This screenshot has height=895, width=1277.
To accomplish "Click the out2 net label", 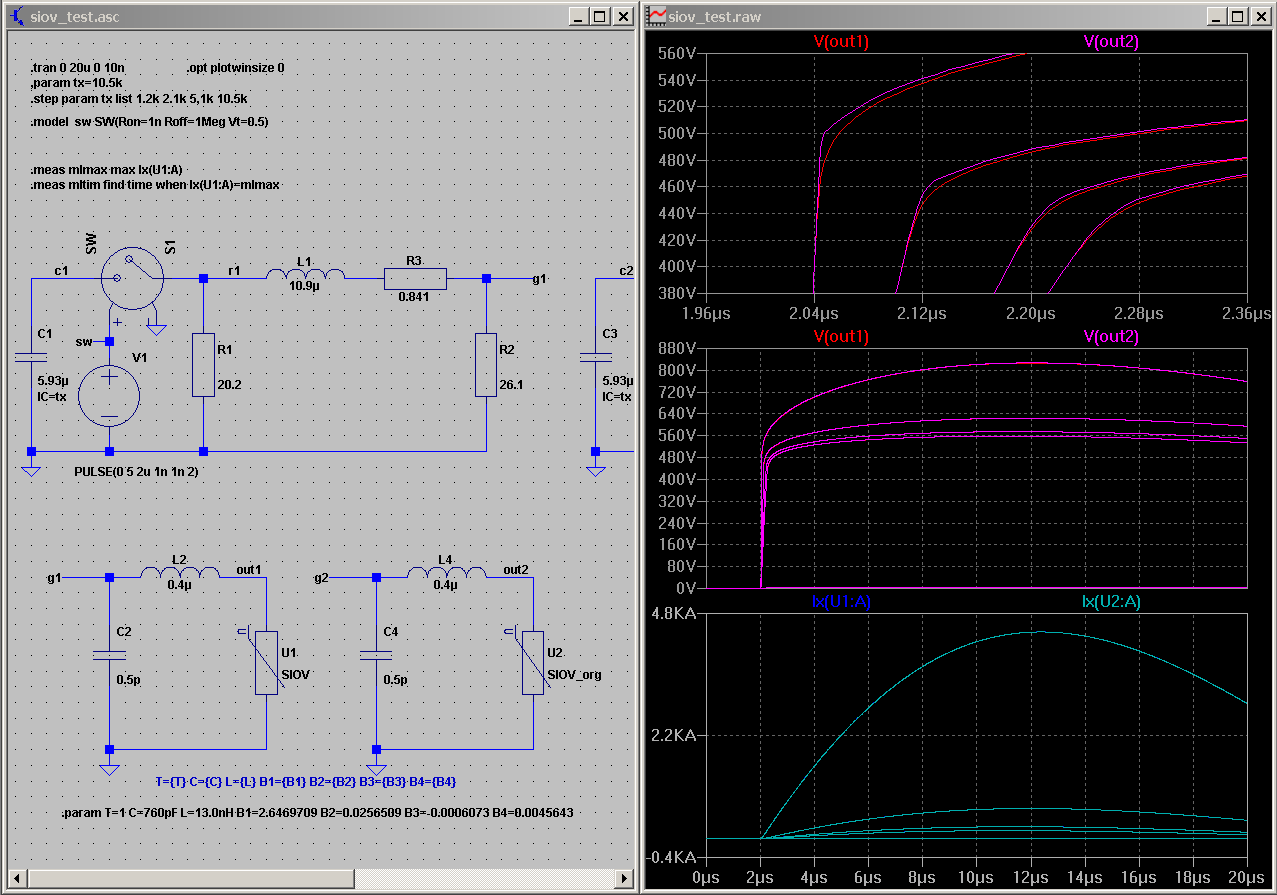I will [516, 569].
